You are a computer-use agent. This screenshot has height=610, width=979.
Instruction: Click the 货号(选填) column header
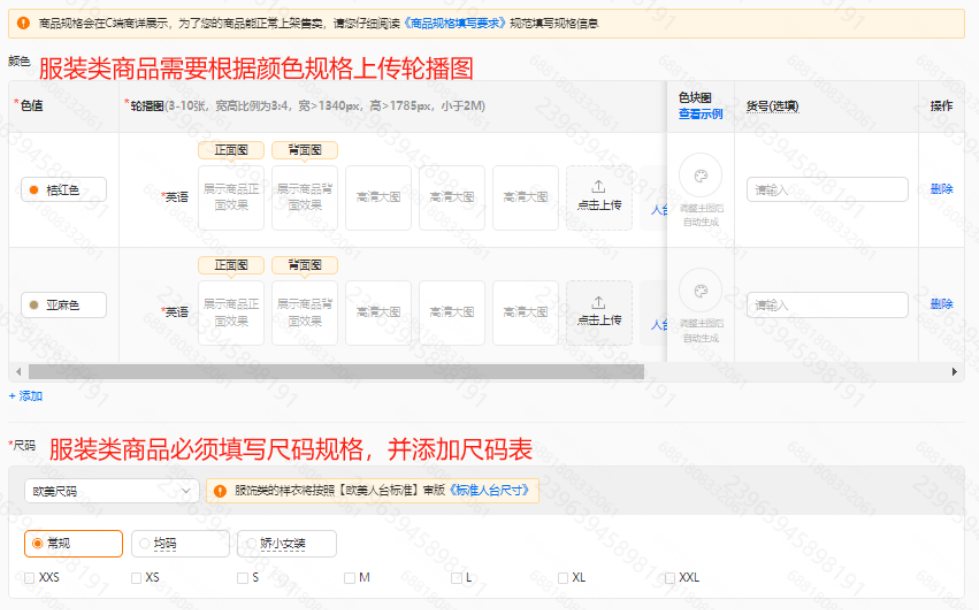pyautogui.click(x=772, y=106)
